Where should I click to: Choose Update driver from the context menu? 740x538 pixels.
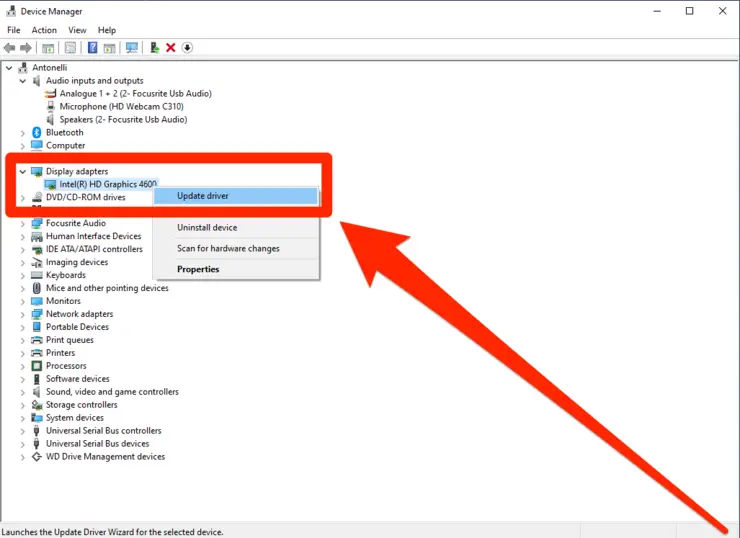click(235, 196)
